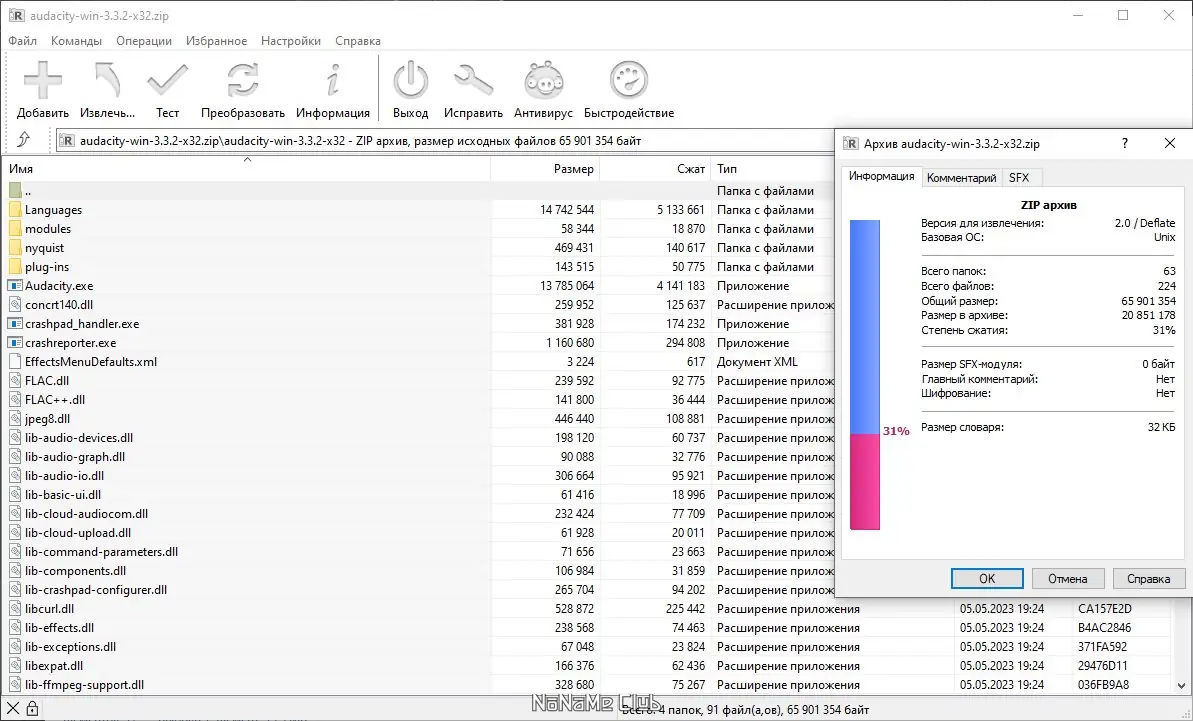Click the vertical scrollbar down arrow

[x=1182, y=685]
